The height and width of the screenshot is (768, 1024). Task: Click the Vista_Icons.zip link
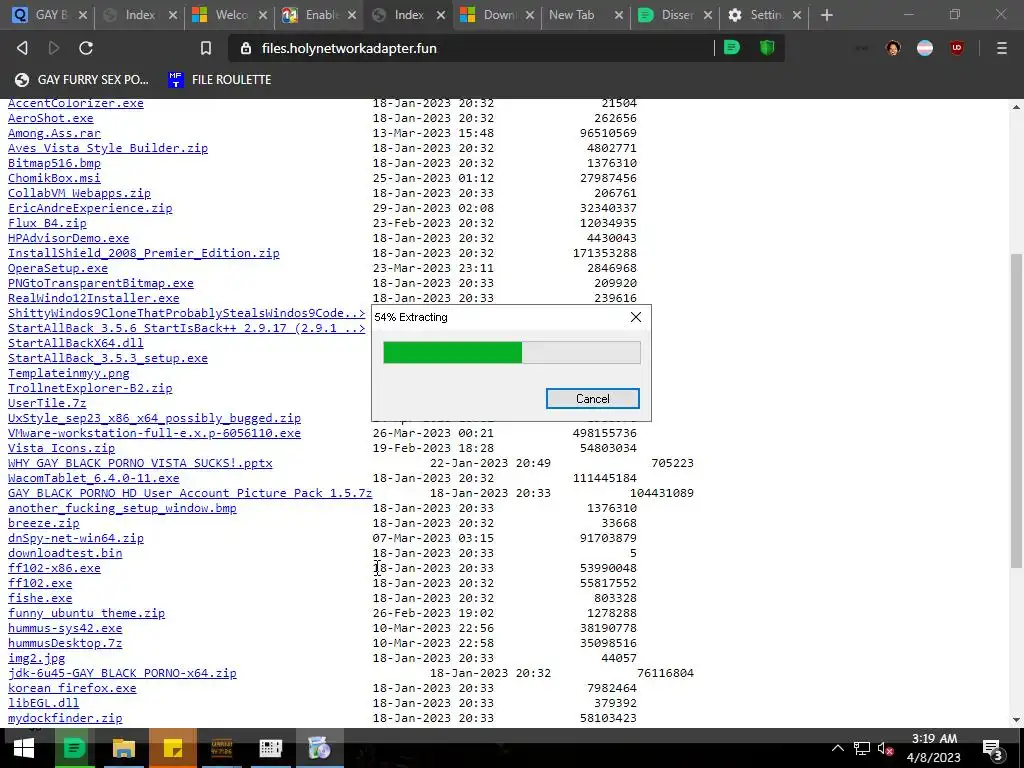[61, 449]
